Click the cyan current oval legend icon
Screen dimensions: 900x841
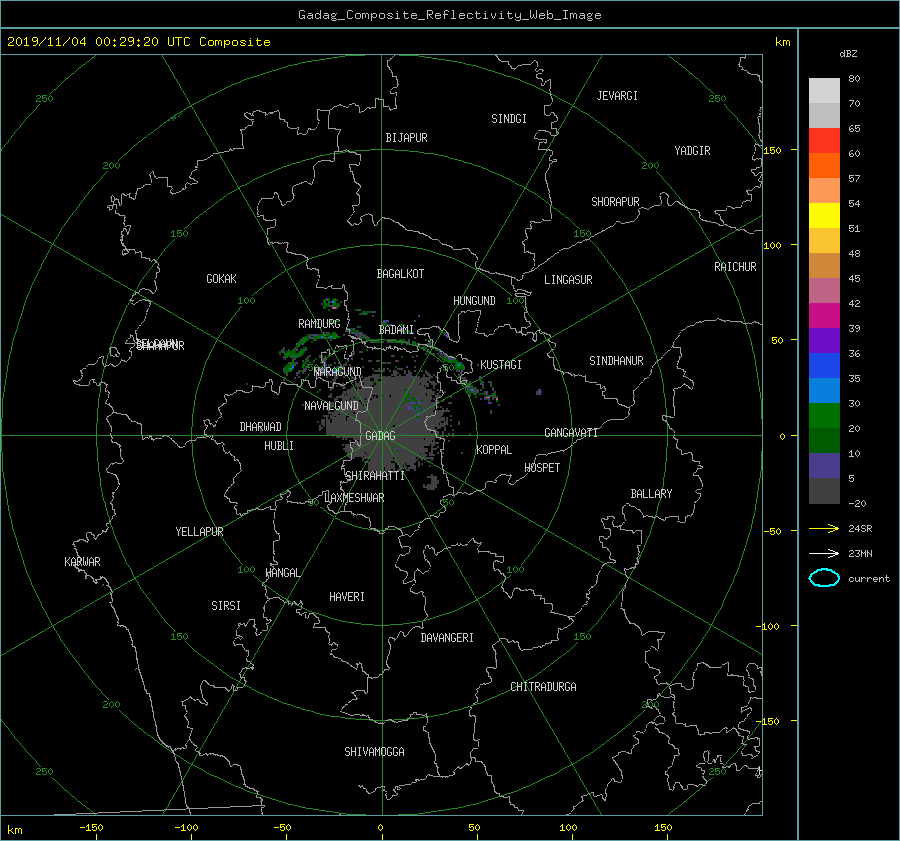(x=824, y=578)
